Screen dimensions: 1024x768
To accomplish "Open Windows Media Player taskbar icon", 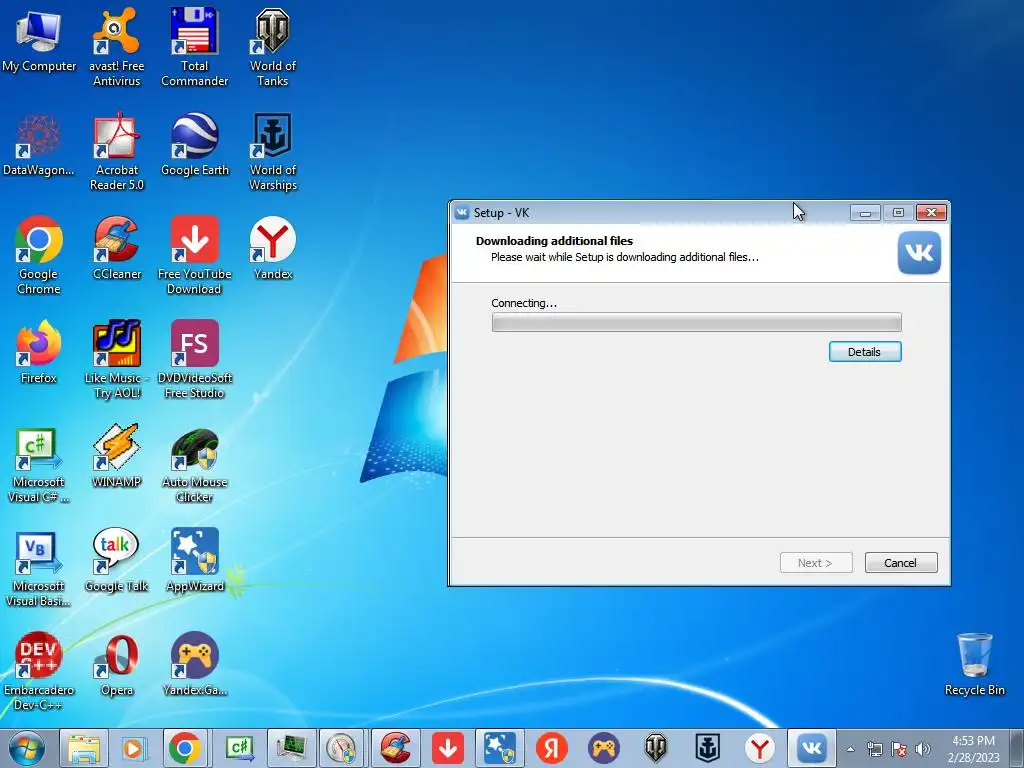I will 133,748.
